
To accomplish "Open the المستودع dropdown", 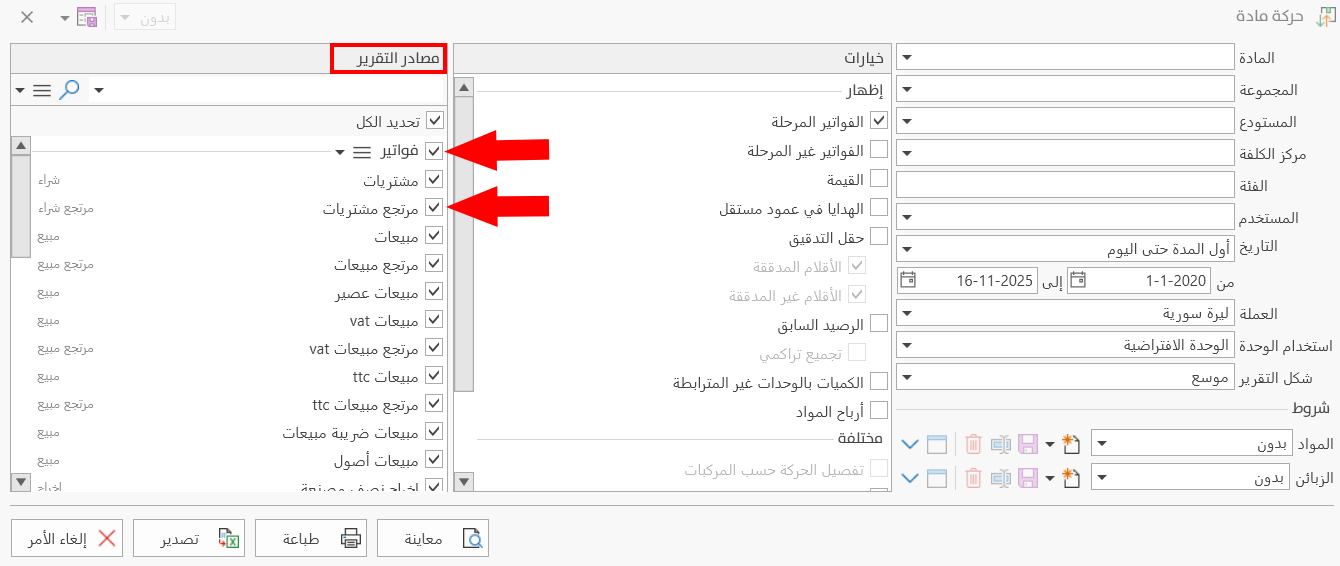I will click(907, 121).
